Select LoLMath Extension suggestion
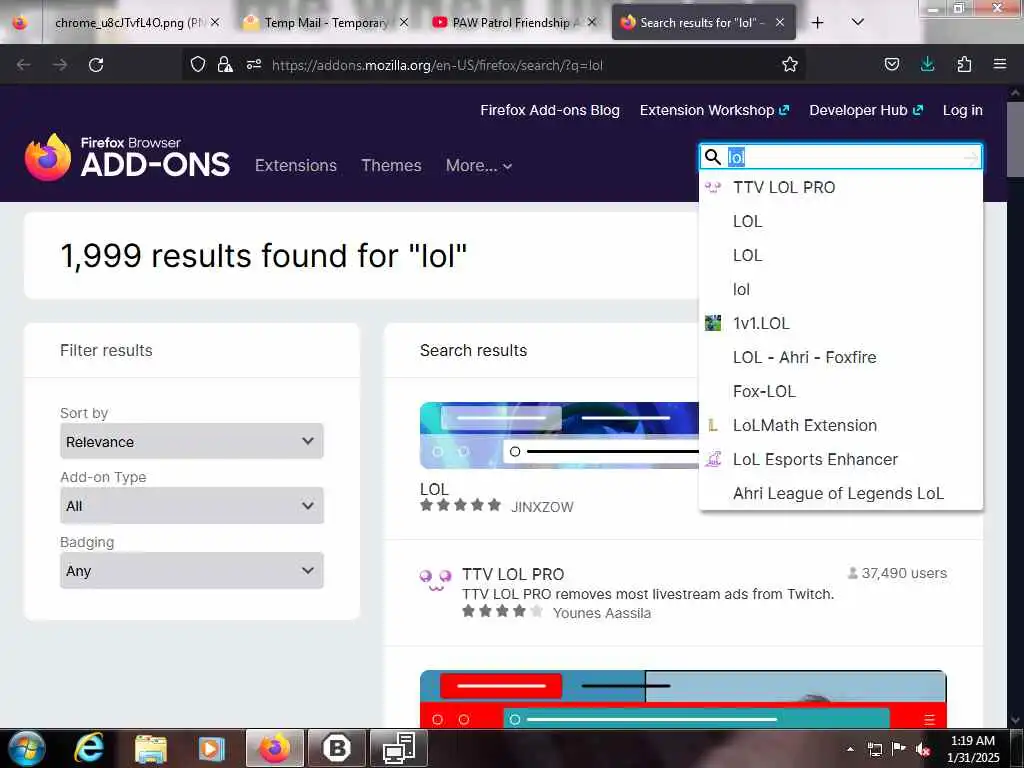The width and height of the screenshot is (1024, 768). pos(840,425)
